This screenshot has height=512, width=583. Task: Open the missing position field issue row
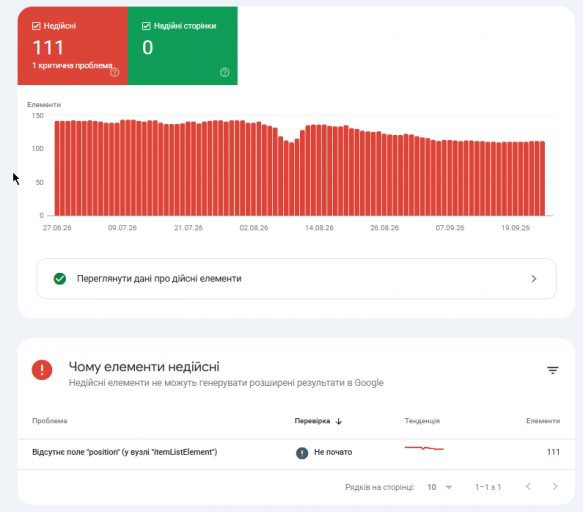(296, 452)
